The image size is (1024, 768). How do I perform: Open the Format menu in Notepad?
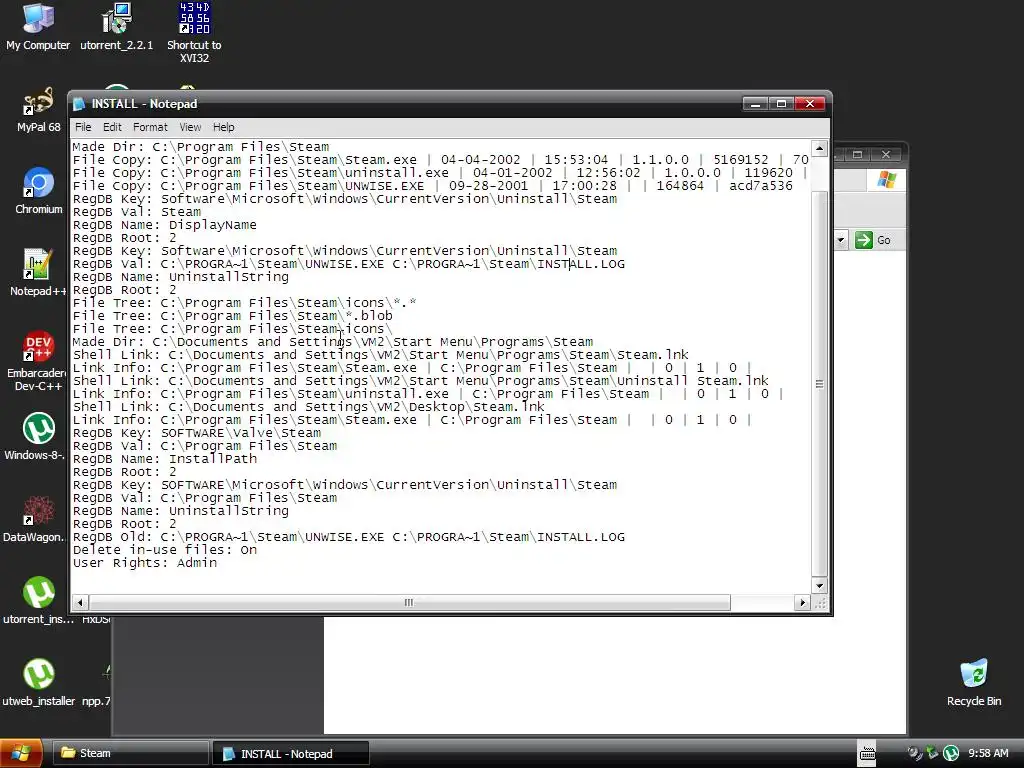(x=150, y=127)
